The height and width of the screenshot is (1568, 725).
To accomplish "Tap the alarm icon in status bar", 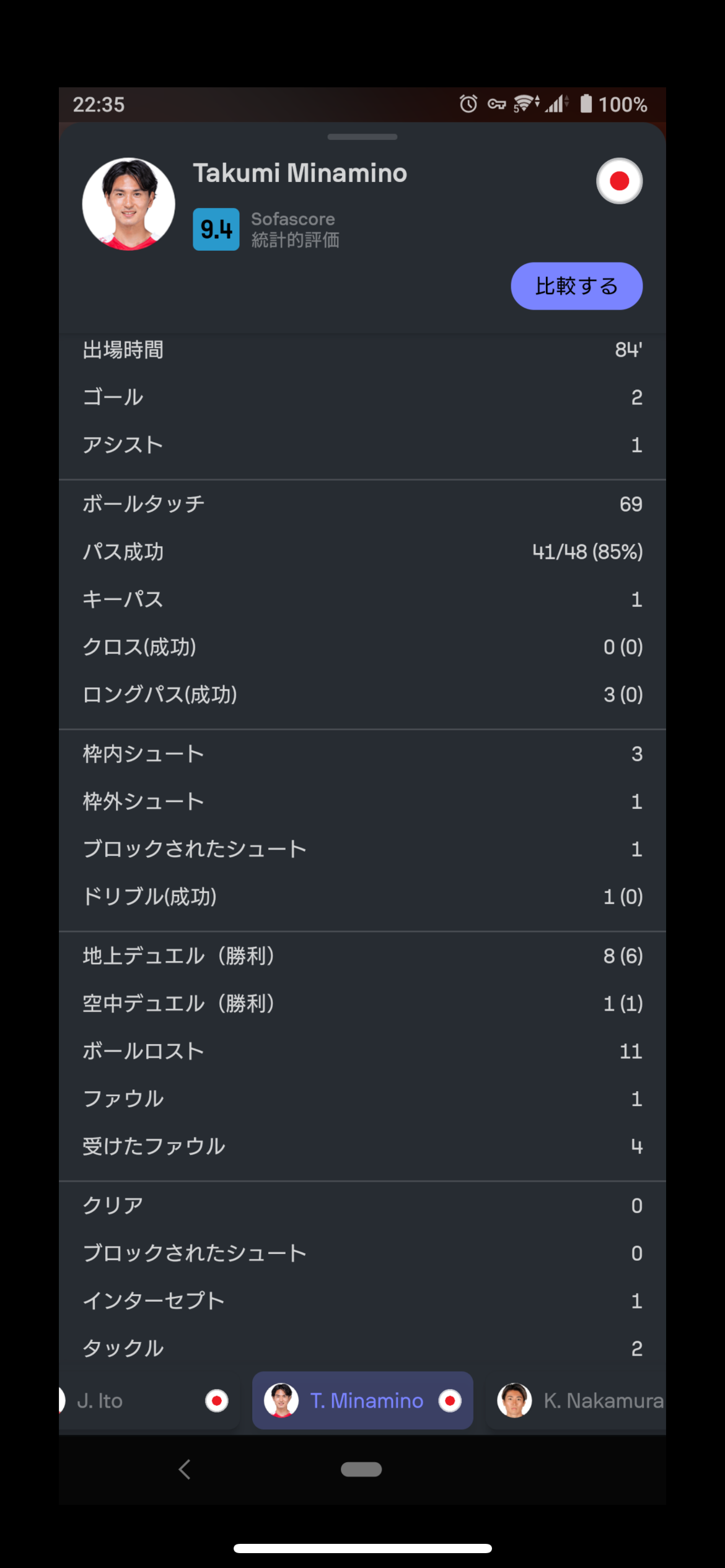I will click(468, 103).
